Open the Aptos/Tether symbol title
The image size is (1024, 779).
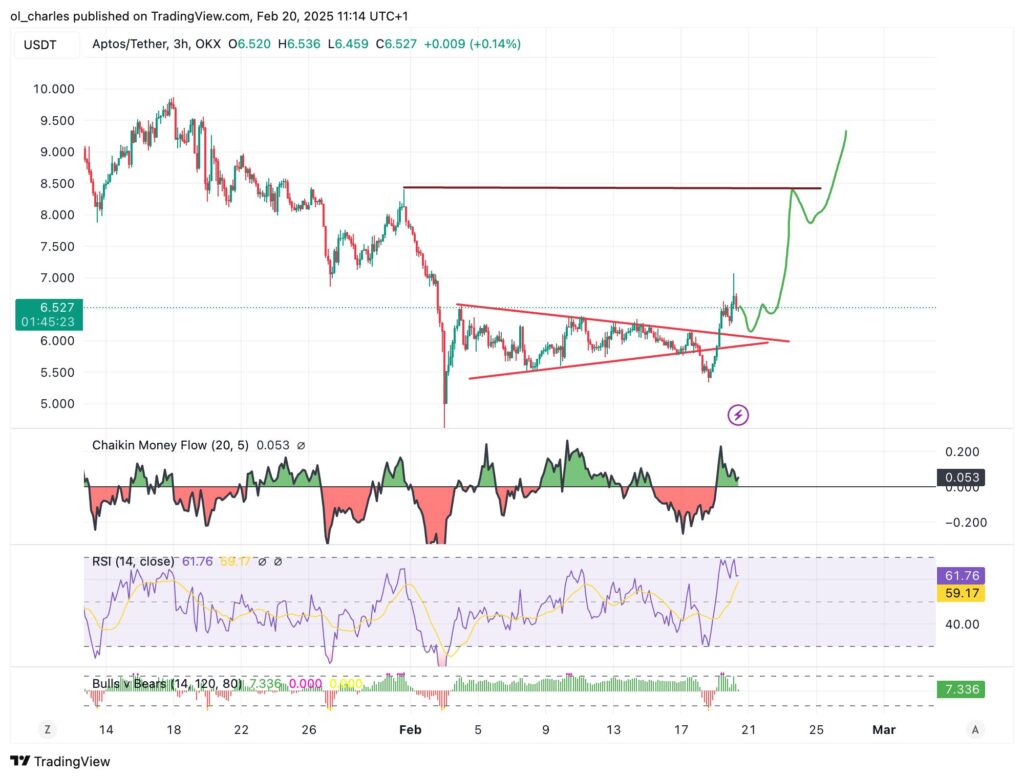(132, 44)
